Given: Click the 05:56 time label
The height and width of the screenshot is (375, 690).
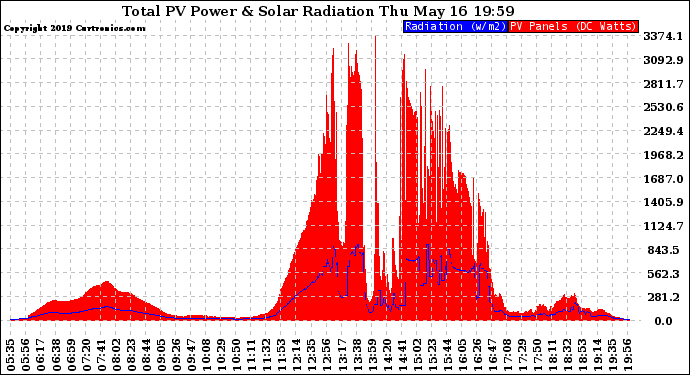Looking at the screenshot, I should 26,355.
